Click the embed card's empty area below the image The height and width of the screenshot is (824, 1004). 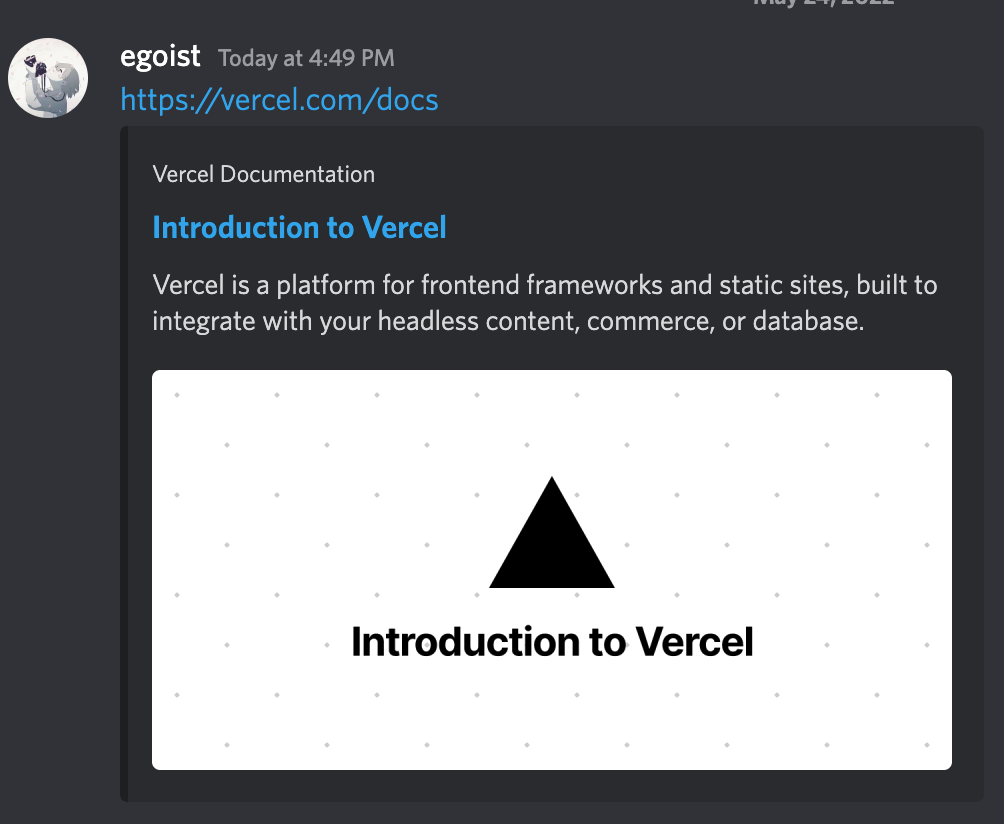pyautogui.click(x=552, y=786)
